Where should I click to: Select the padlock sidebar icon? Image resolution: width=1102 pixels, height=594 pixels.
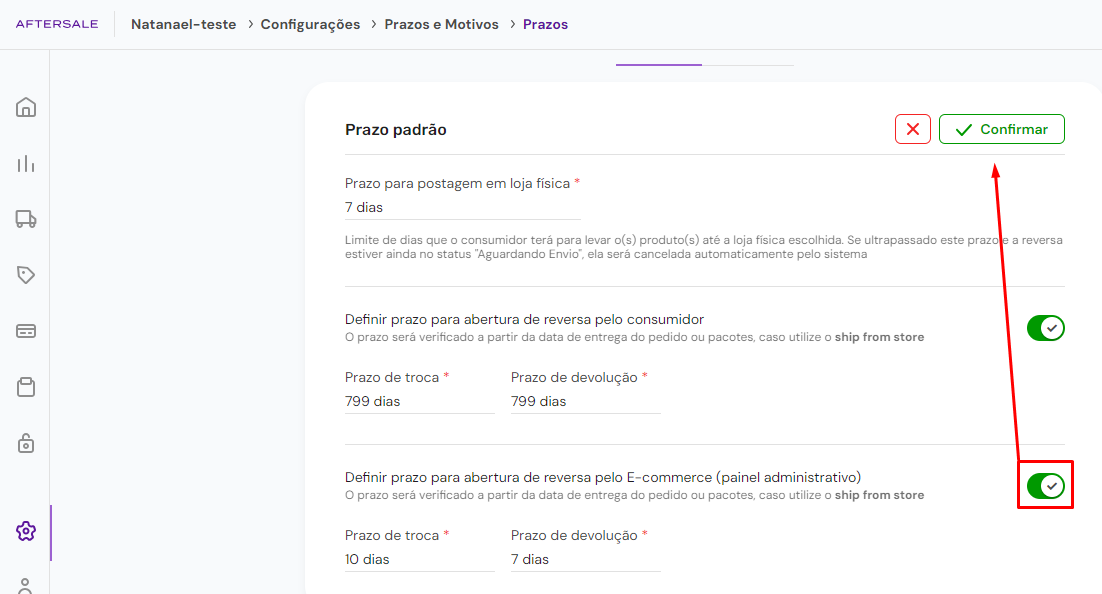pos(26,444)
